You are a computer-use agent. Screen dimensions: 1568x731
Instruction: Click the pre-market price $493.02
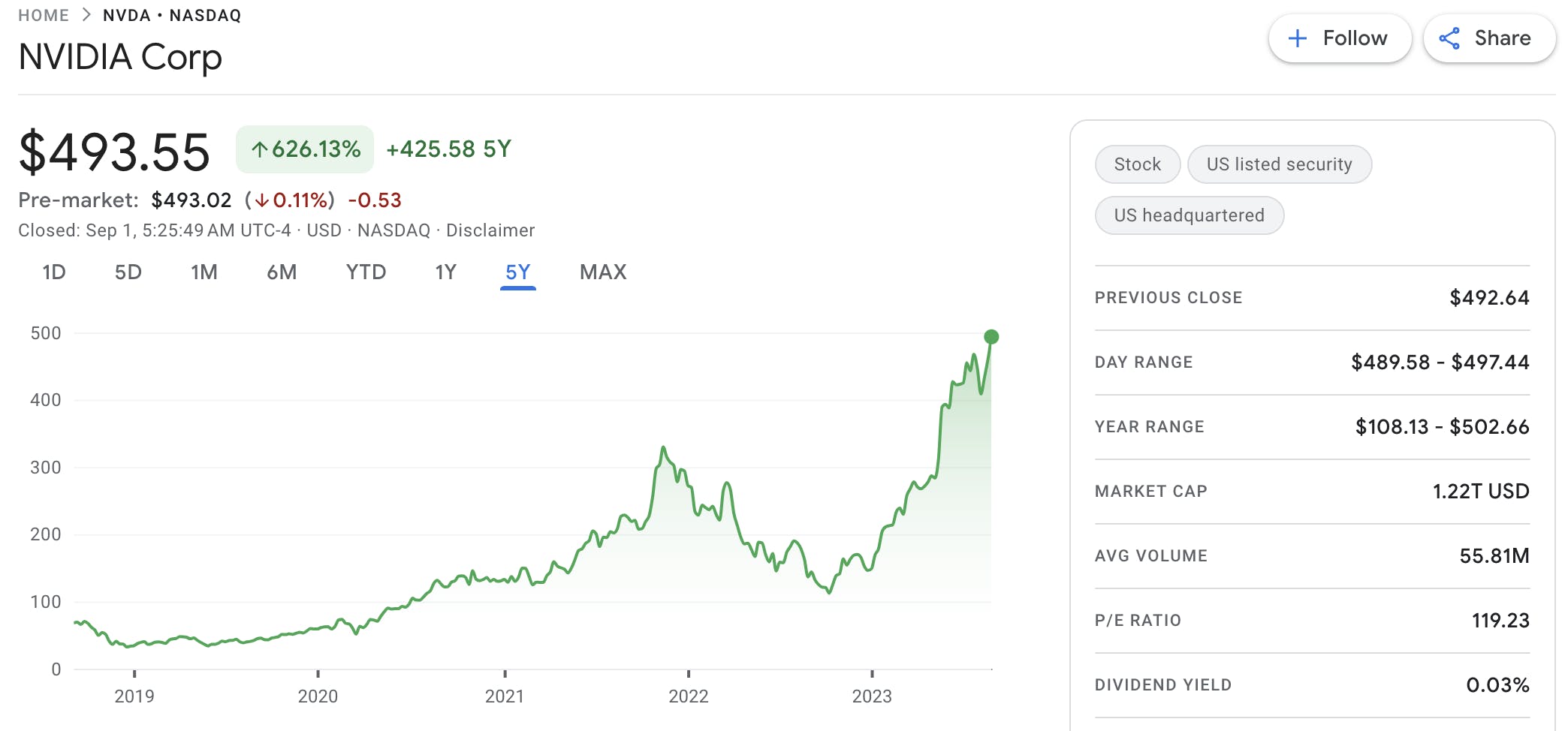(x=191, y=200)
